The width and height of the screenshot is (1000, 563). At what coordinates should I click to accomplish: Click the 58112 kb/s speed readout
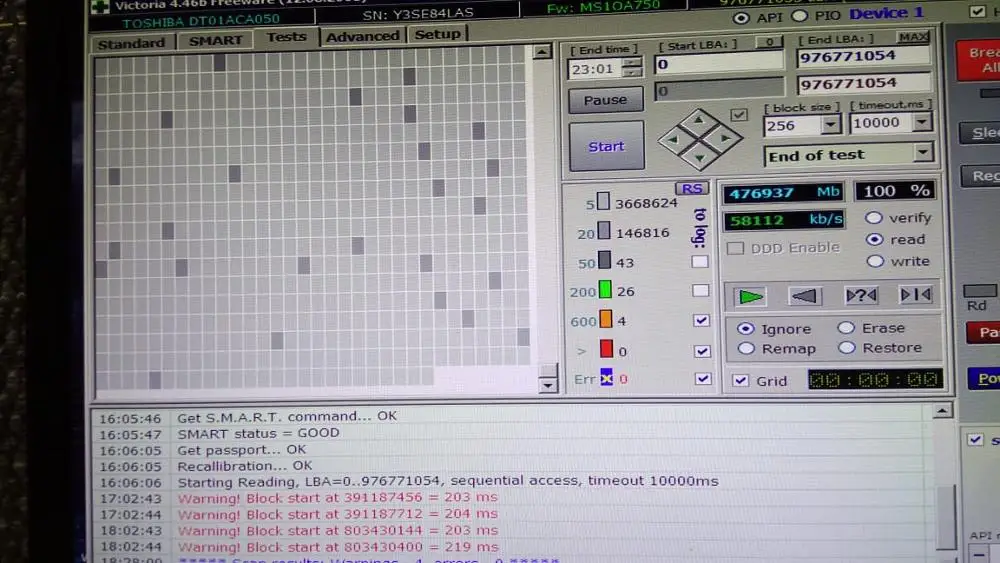point(784,221)
